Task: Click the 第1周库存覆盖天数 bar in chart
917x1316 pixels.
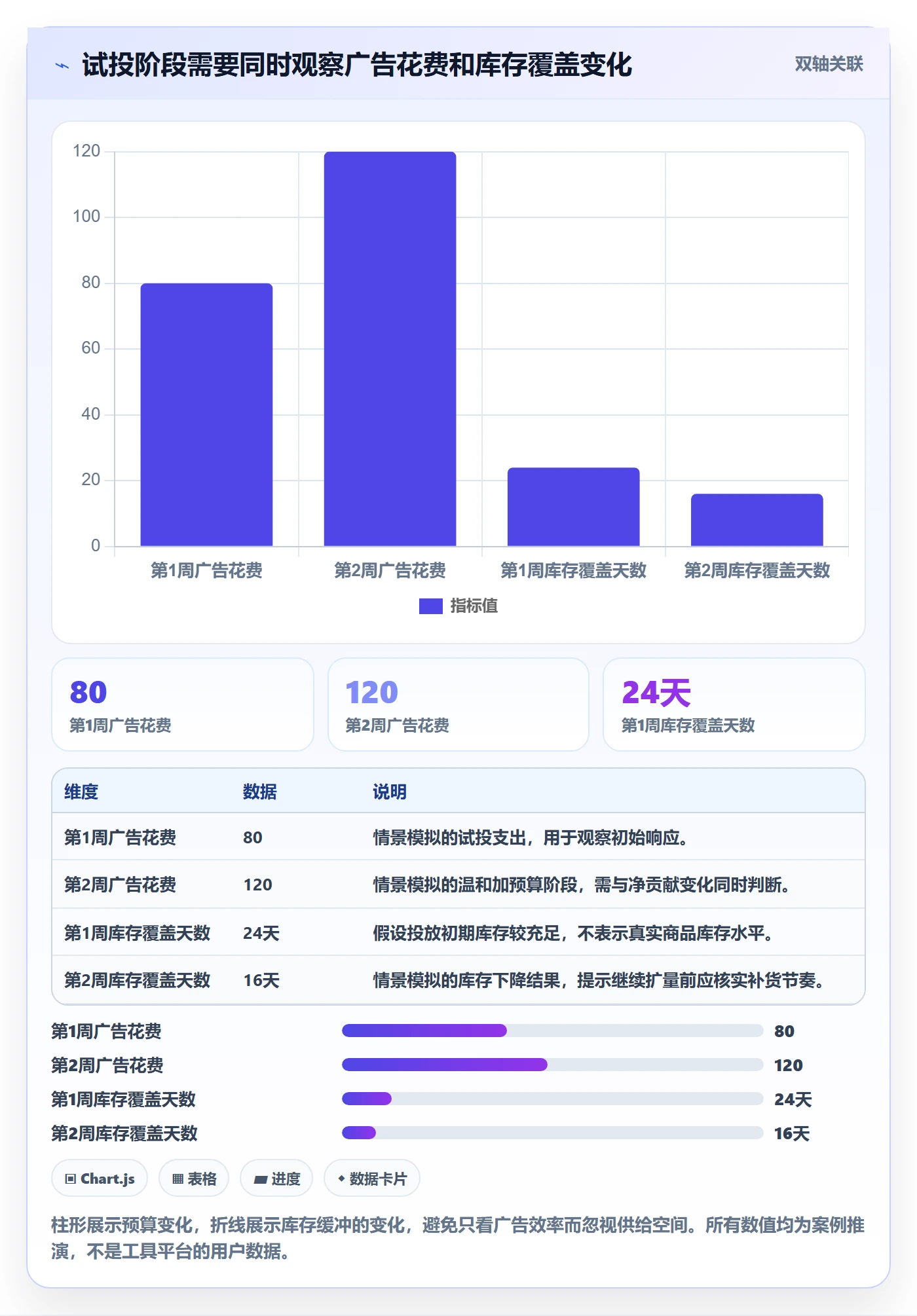Action: tap(573, 507)
